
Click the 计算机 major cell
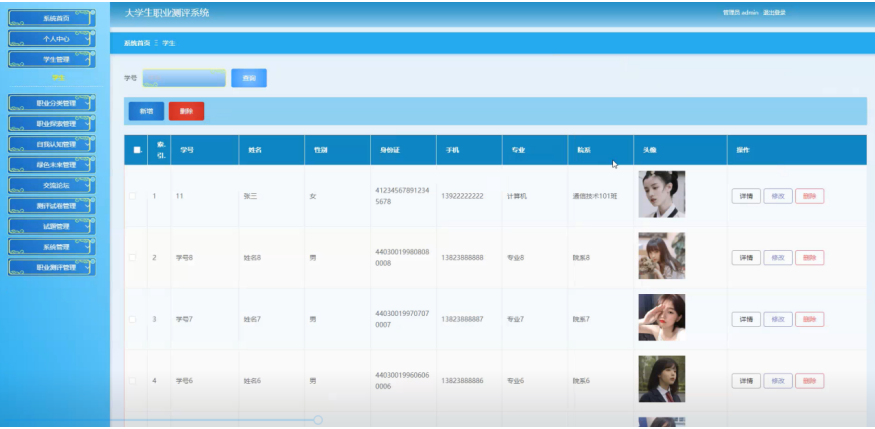point(517,196)
